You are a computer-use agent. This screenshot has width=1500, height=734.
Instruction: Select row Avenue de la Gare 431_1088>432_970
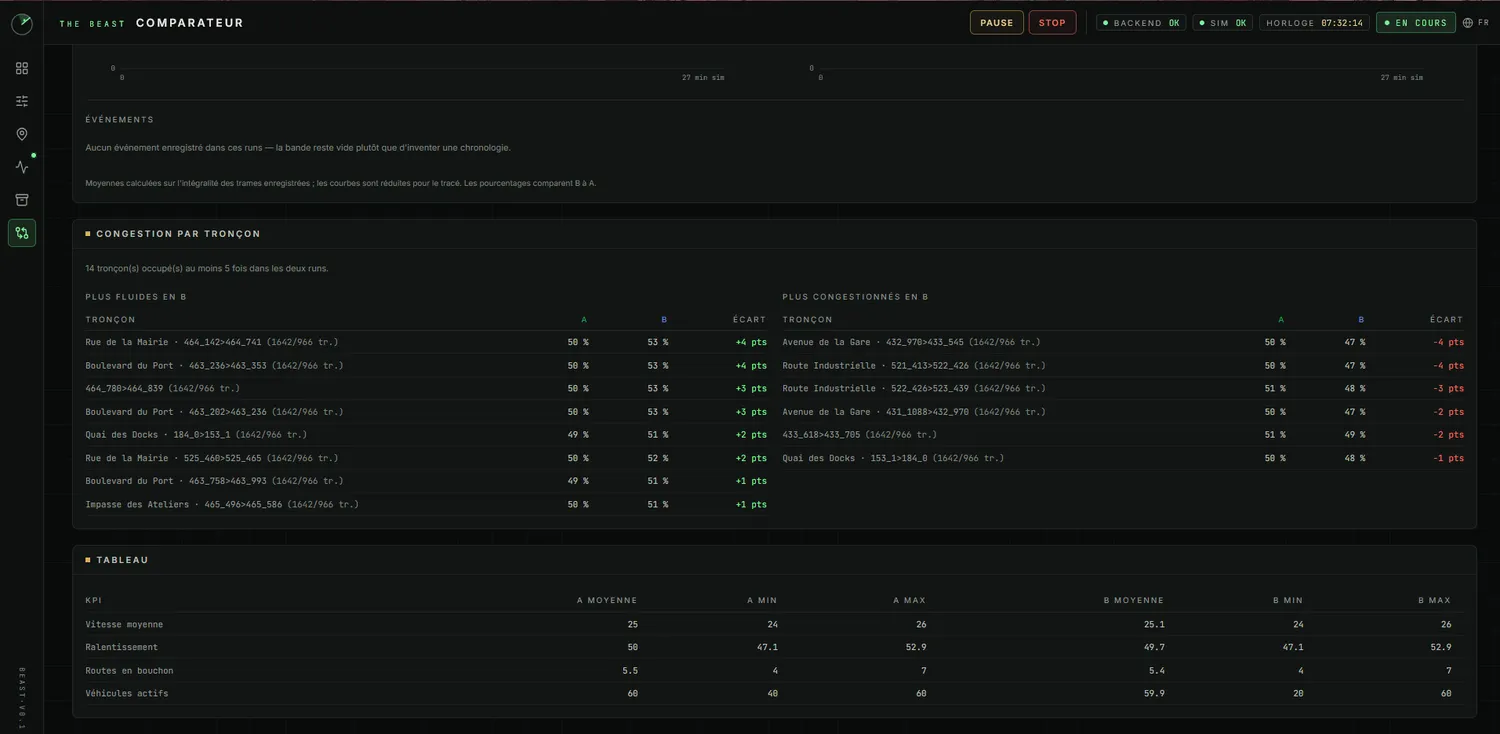coord(1123,411)
